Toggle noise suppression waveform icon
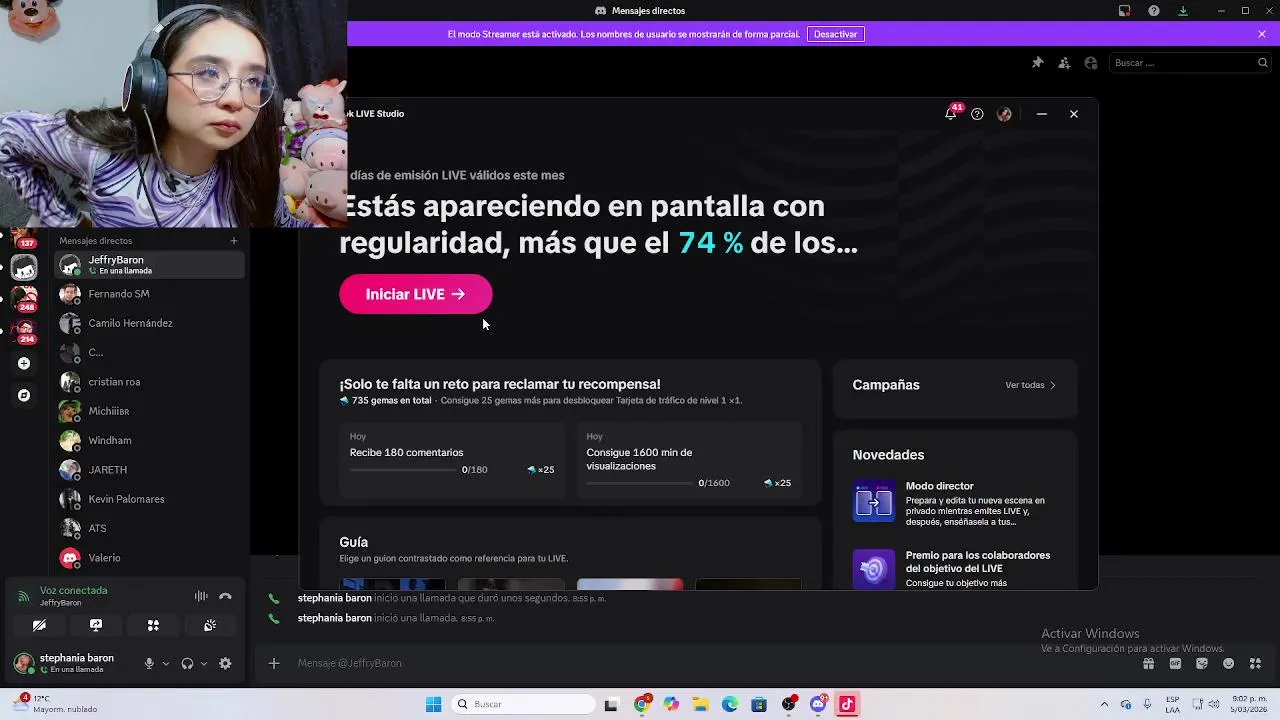The image size is (1280, 720). [x=201, y=596]
